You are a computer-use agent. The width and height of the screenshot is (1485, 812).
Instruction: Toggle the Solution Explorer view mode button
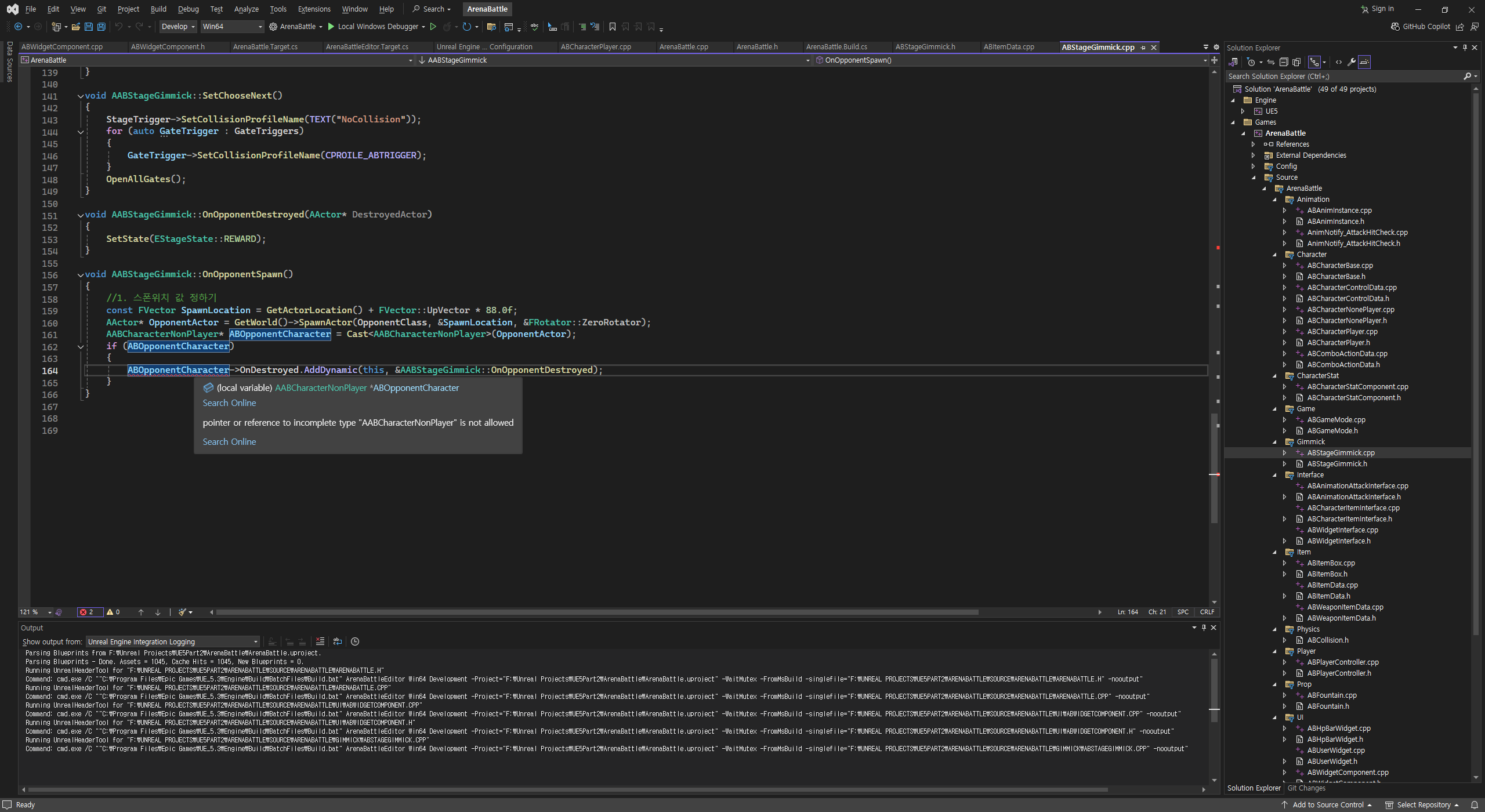(x=1314, y=62)
